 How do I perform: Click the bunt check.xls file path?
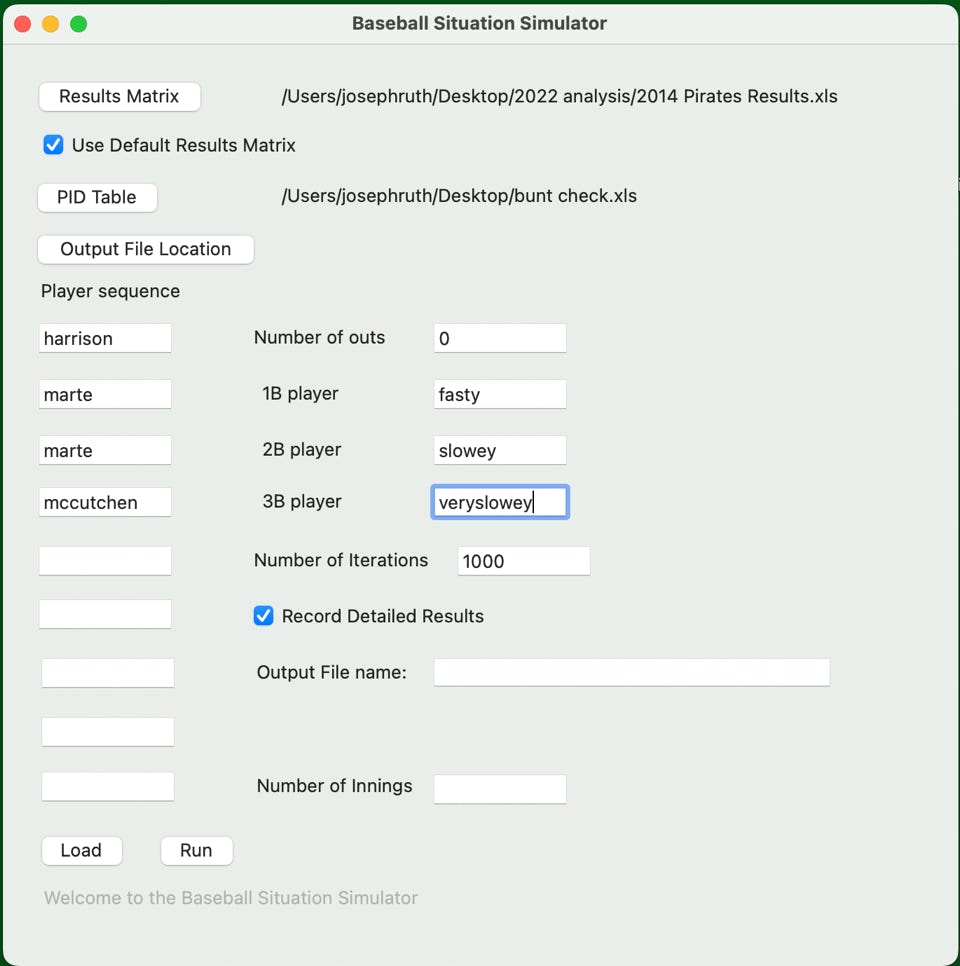[x=459, y=196]
